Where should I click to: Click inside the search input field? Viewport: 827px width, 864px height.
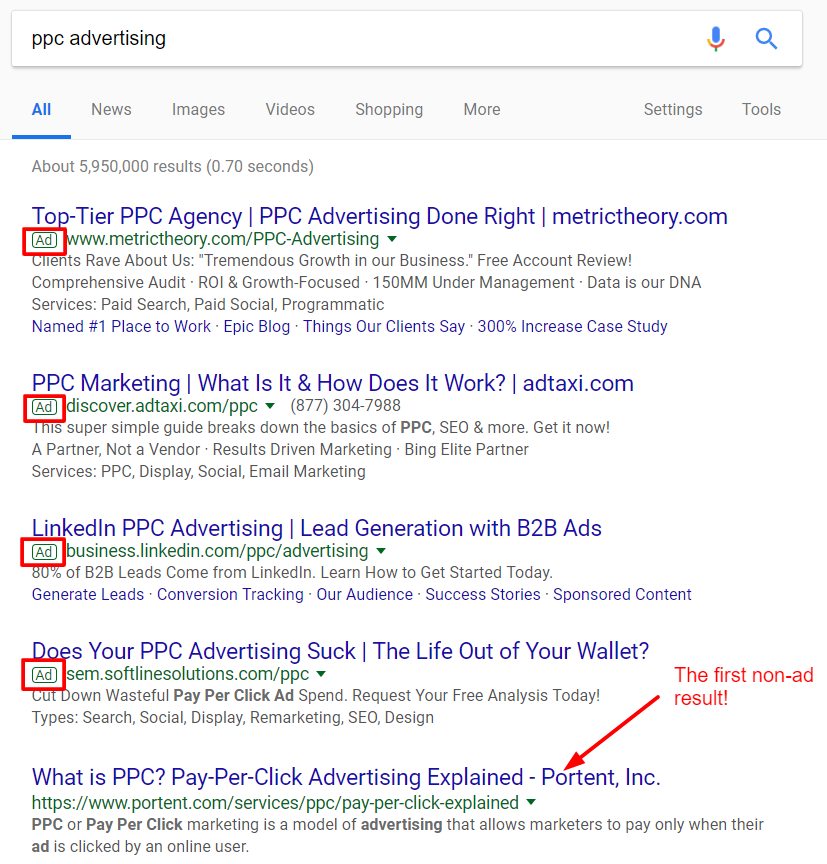[x=300, y=38]
